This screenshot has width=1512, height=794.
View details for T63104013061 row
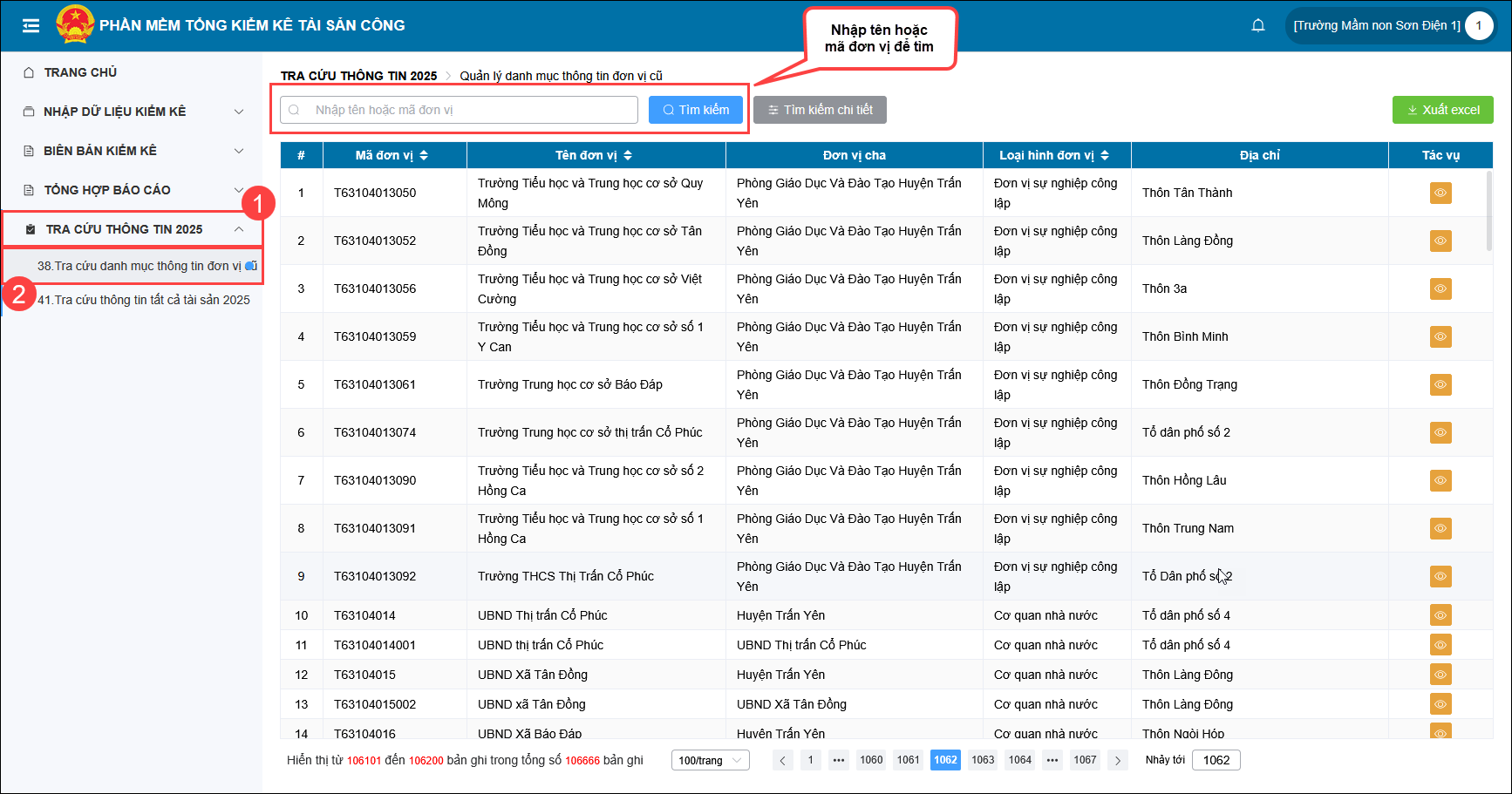pos(1440,384)
